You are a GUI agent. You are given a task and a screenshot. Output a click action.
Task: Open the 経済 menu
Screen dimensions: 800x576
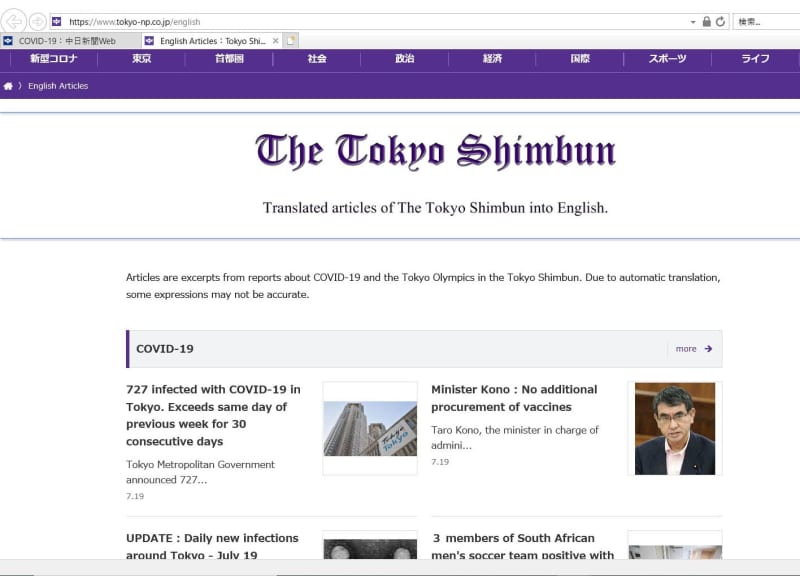tap(492, 59)
